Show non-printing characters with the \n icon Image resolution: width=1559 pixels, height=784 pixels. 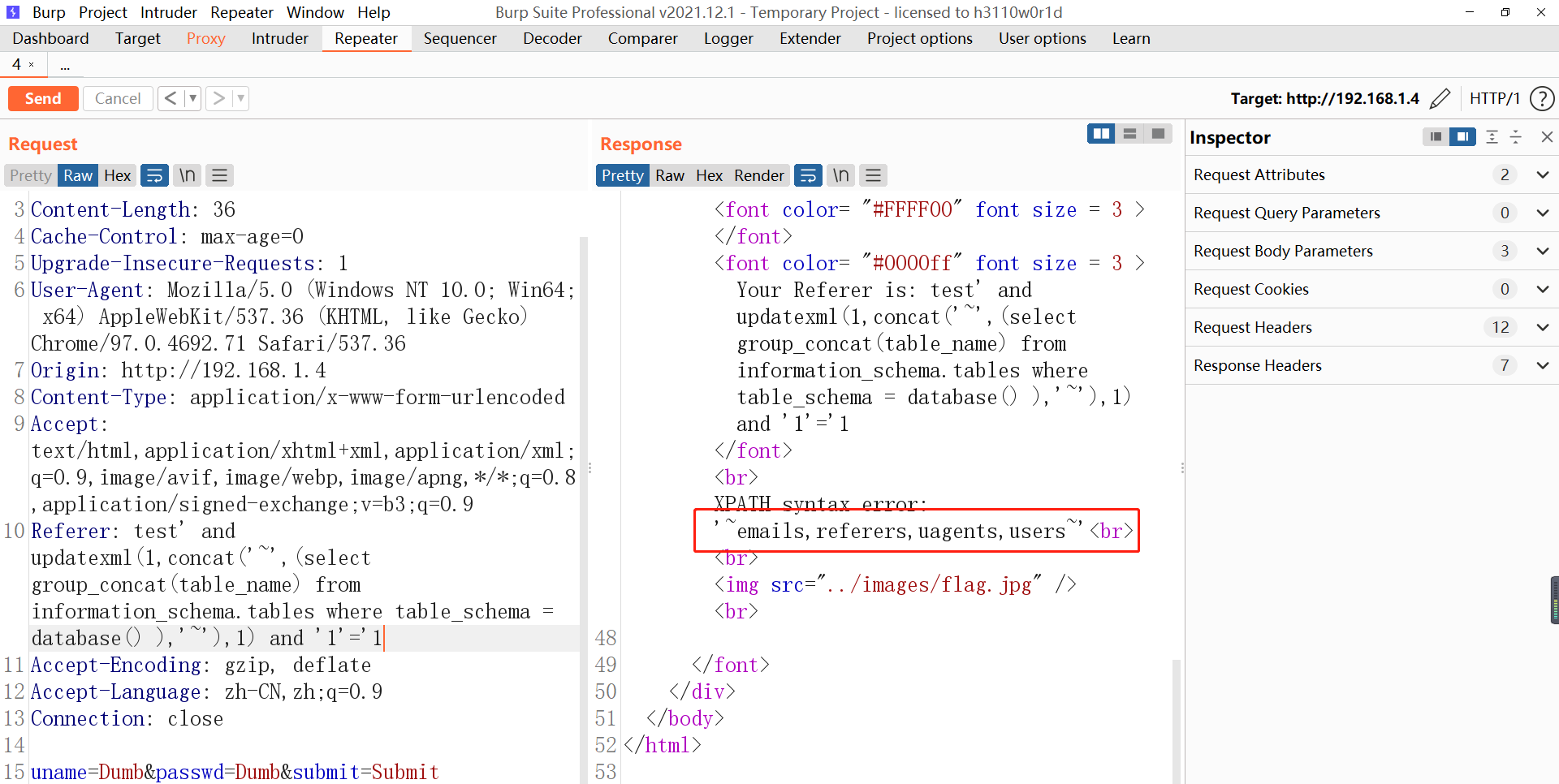click(187, 175)
